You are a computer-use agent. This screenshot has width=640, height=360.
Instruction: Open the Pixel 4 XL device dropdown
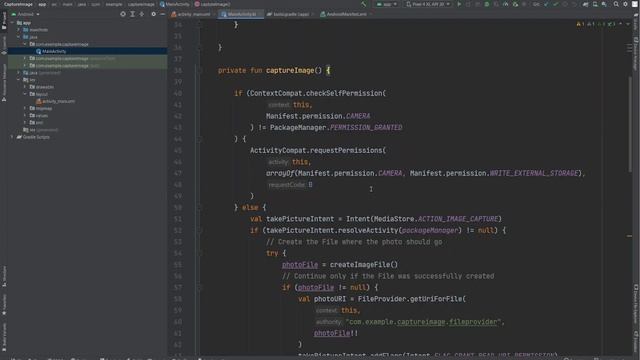coord(428,4)
